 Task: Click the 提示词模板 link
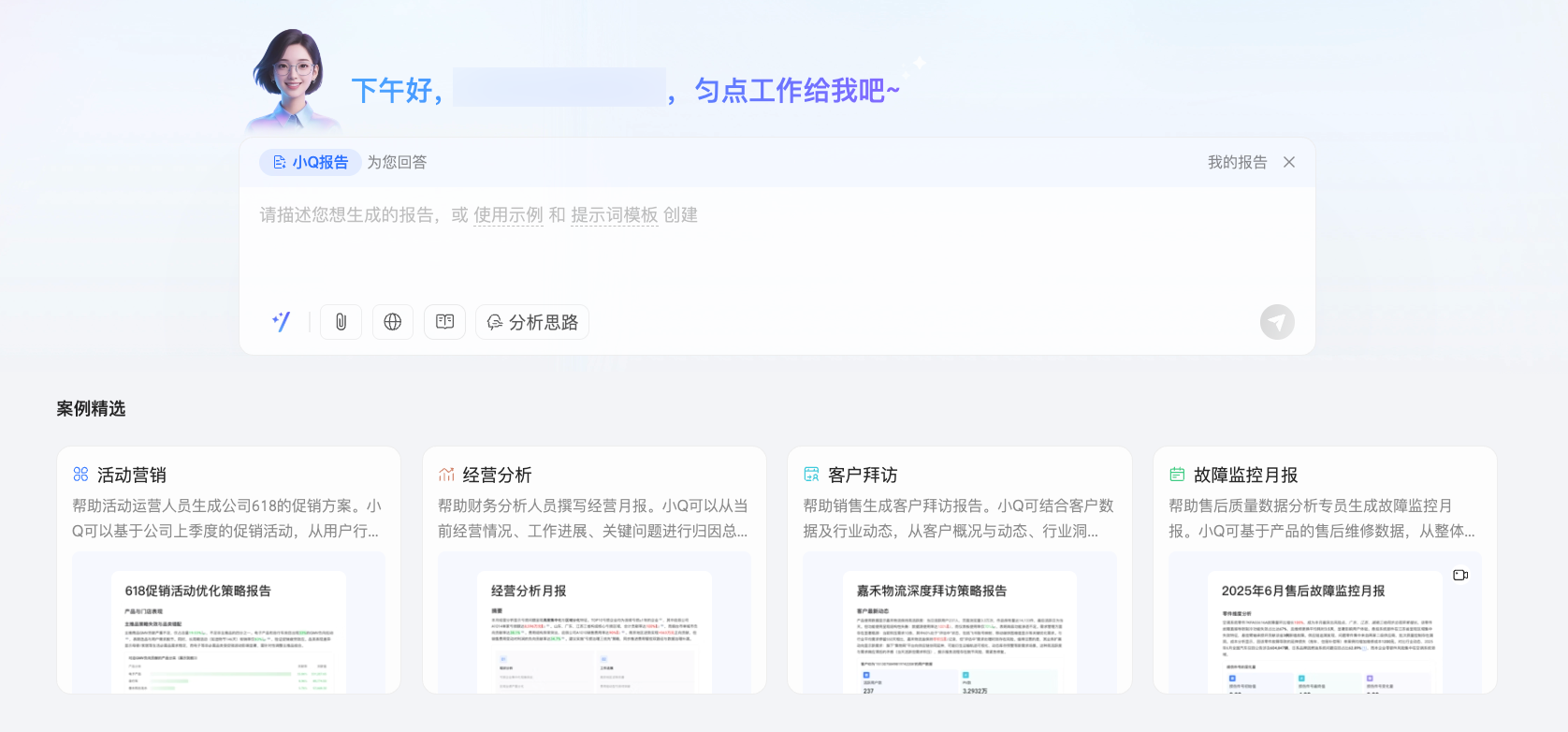coord(615,215)
